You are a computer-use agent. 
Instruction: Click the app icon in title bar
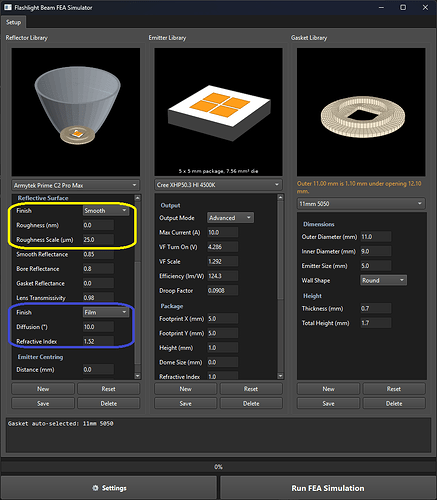tap(7, 7)
